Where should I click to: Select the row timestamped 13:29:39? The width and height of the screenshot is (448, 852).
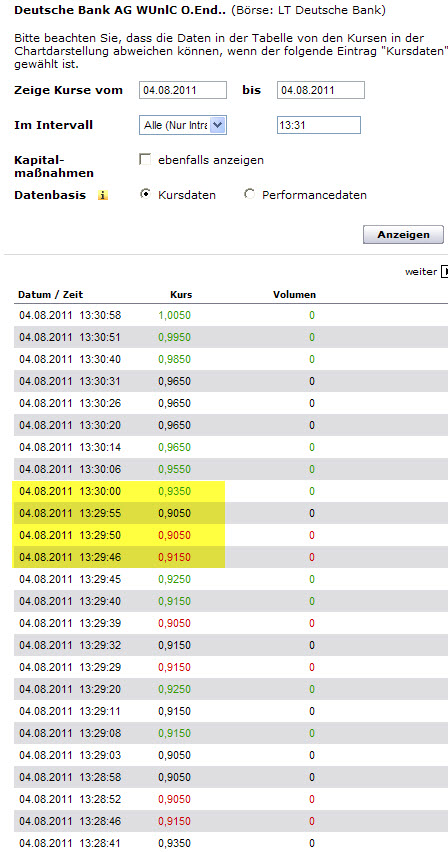[x=231, y=623]
